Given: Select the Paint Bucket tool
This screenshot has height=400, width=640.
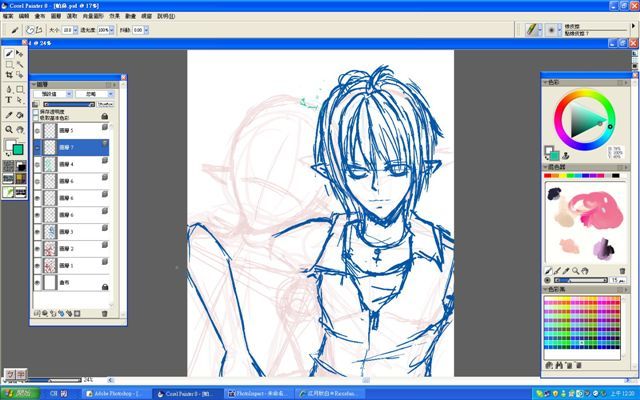Looking at the screenshot, I should [20, 115].
